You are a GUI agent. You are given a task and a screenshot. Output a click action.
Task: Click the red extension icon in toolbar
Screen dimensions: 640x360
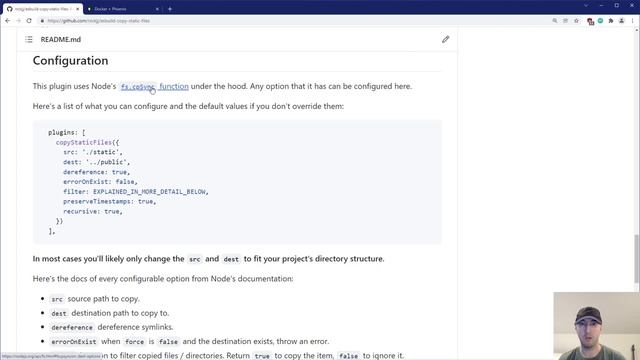pos(590,21)
